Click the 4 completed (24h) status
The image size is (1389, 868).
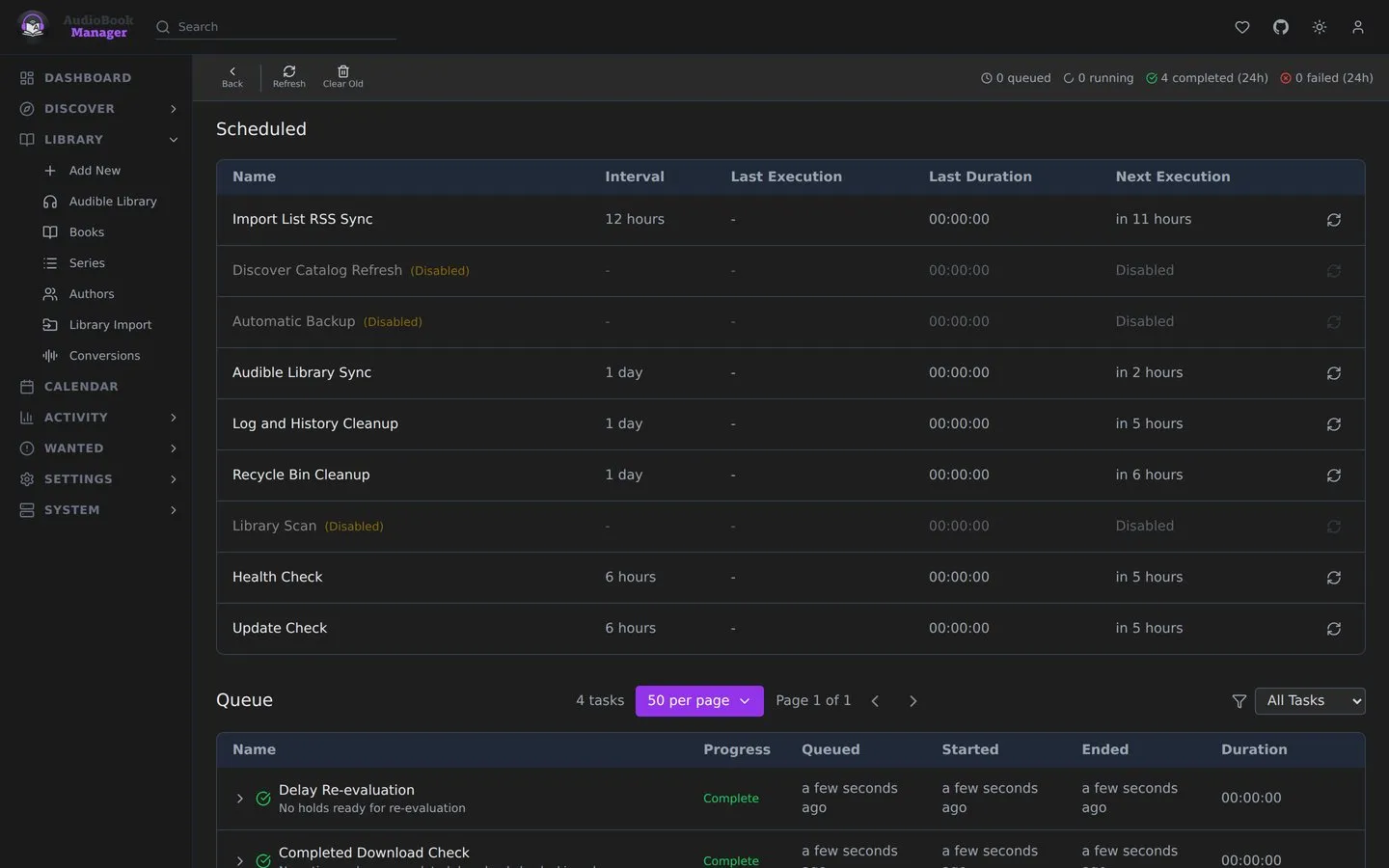click(1207, 78)
